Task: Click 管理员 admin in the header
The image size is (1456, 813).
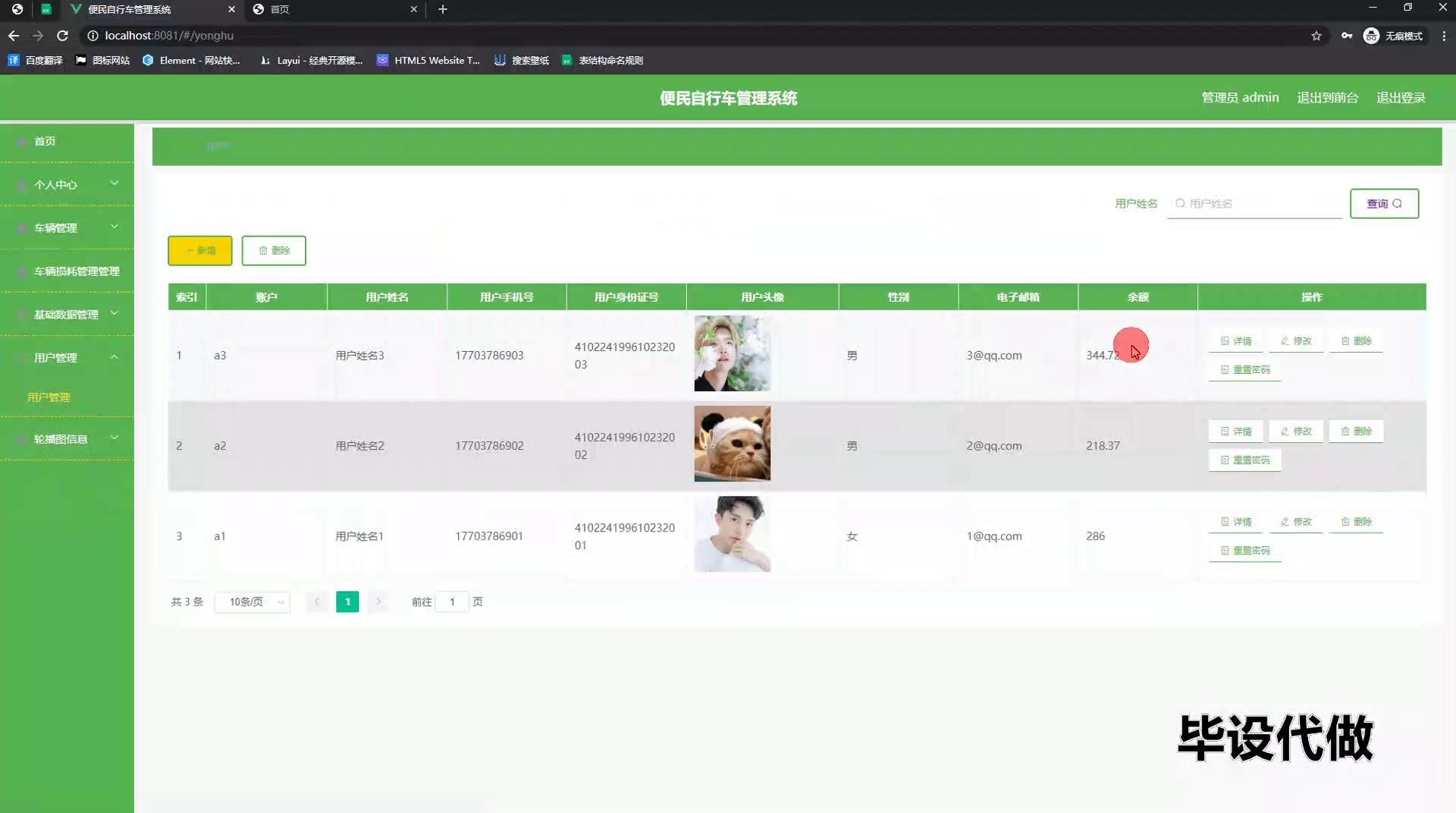Action: (1240, 98)
